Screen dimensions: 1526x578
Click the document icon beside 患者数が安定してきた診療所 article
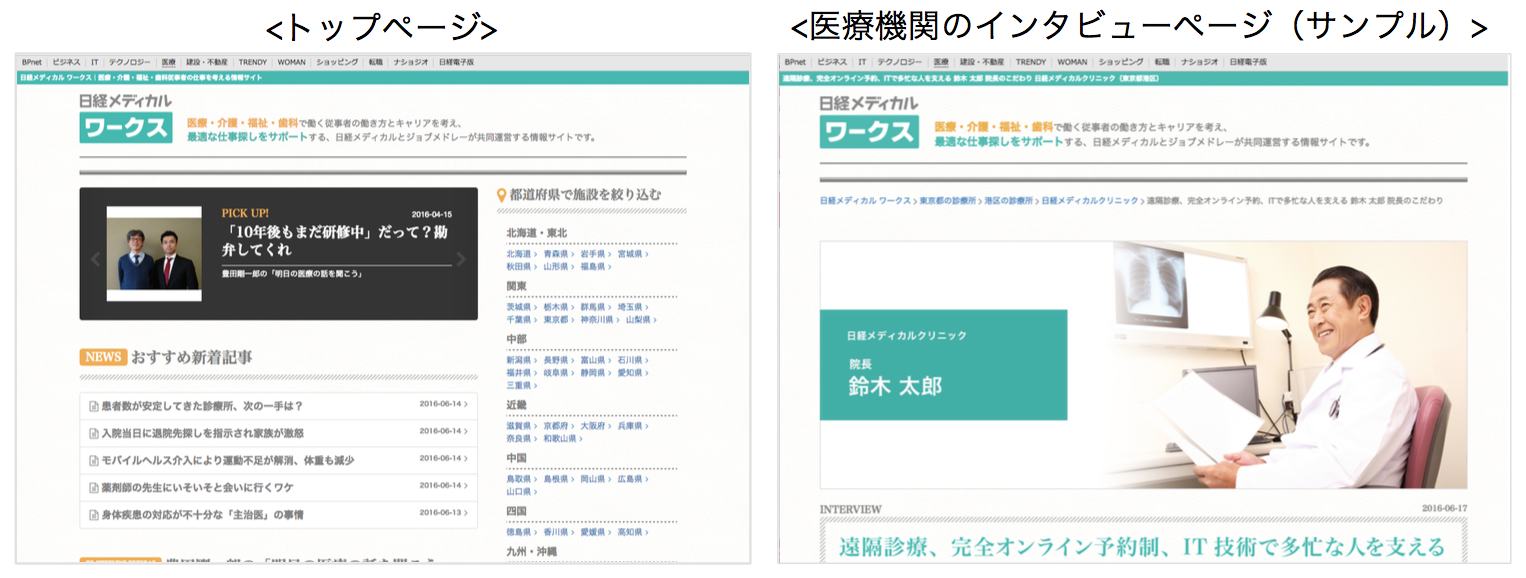(x=94, y=406)
